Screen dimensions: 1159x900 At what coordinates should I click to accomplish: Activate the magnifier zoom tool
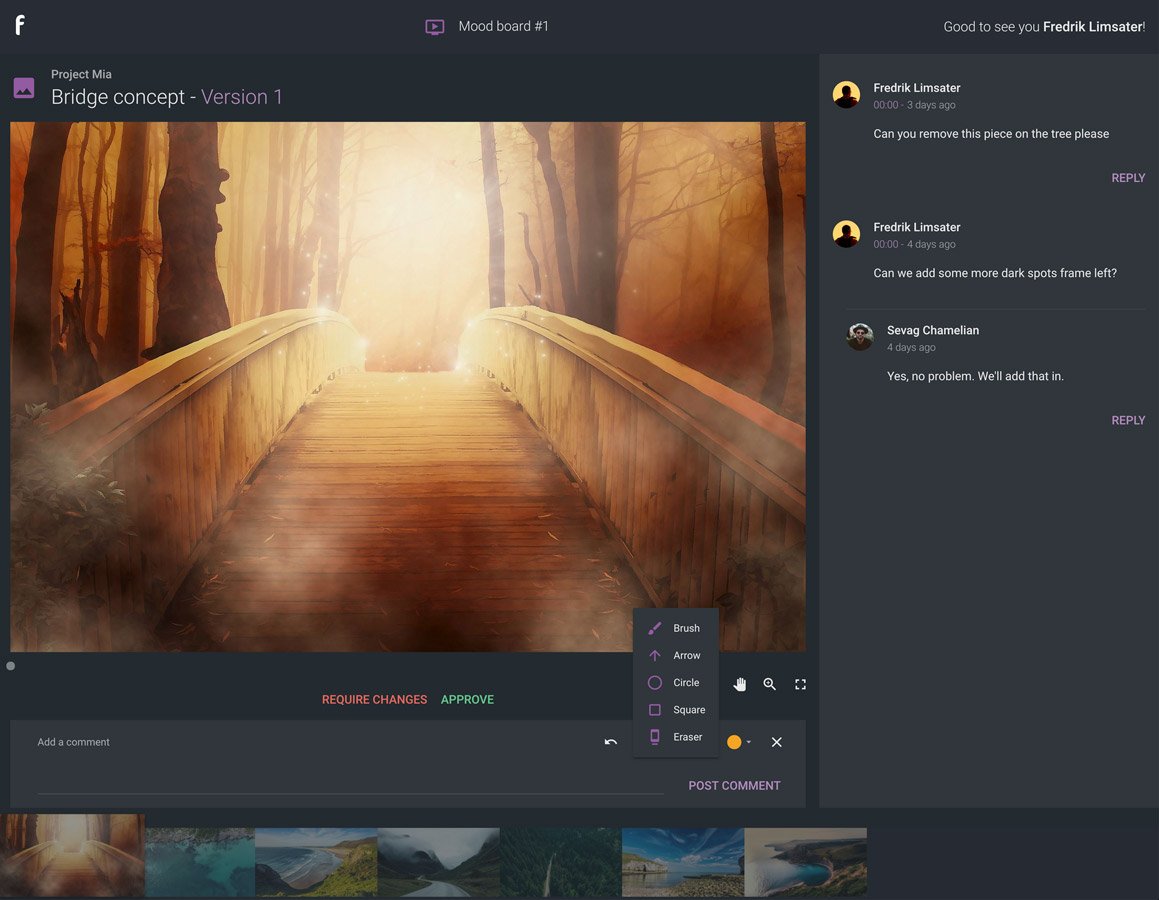click(x=769, y=684)
